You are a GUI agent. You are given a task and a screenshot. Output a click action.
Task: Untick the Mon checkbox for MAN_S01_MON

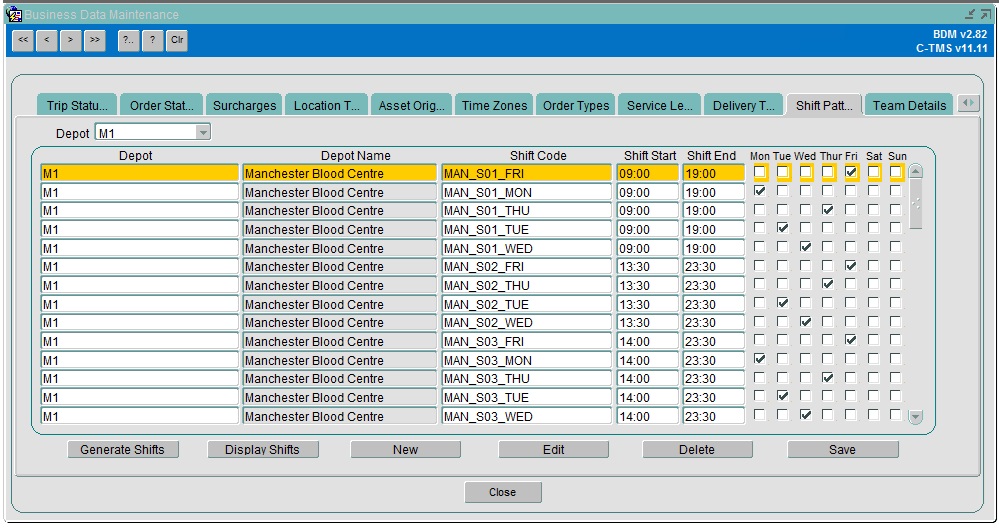click(x=760, y=190)
